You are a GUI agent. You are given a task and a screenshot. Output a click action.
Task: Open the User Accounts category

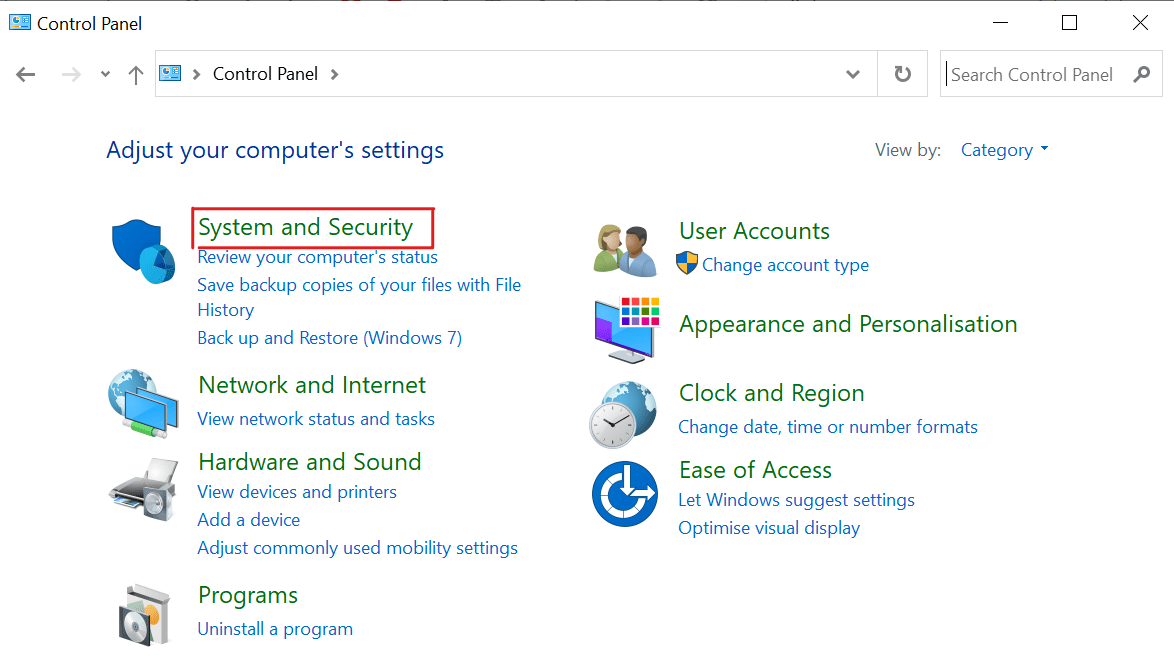pos(754,231)
